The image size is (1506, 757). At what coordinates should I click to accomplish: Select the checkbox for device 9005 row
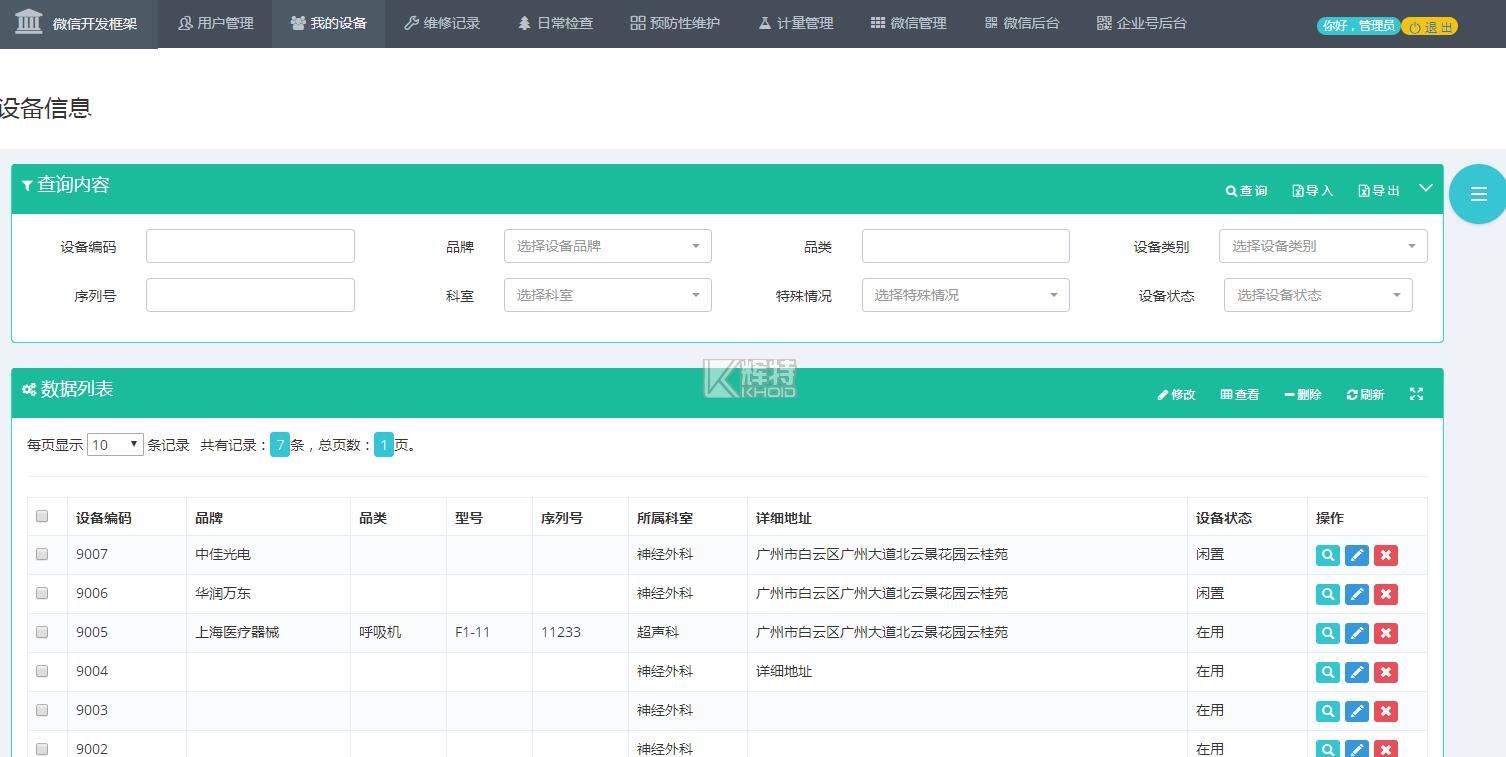click(42, 632)
